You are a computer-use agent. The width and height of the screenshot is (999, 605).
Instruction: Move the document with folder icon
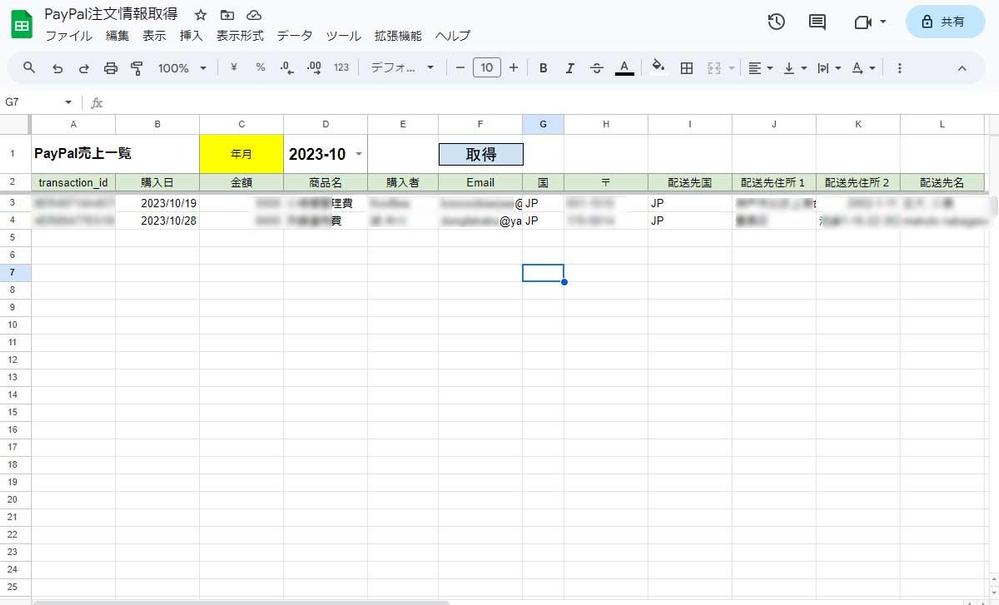pos(227,15)
